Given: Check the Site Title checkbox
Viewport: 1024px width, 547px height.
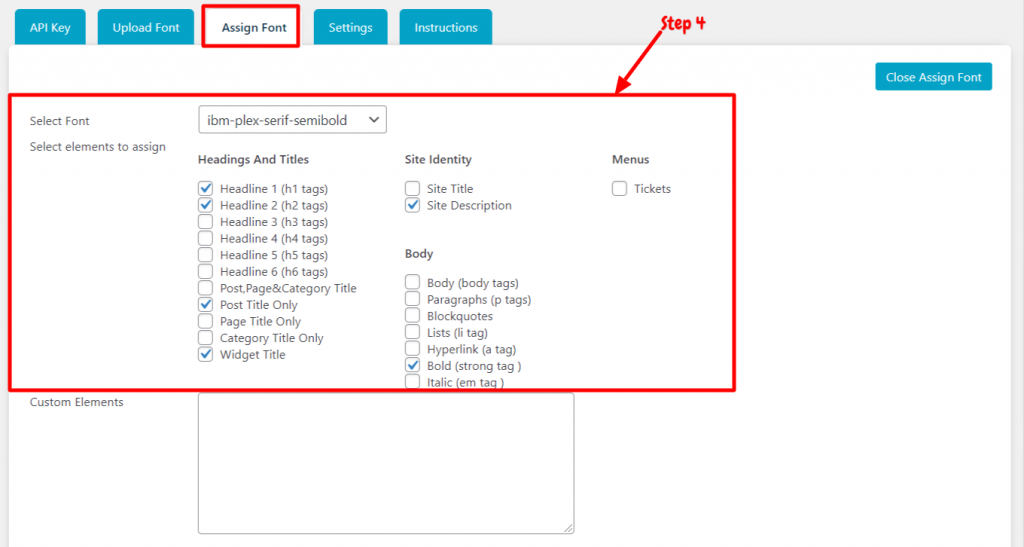Looking at the screenshot, I should [x=412, y=189].
